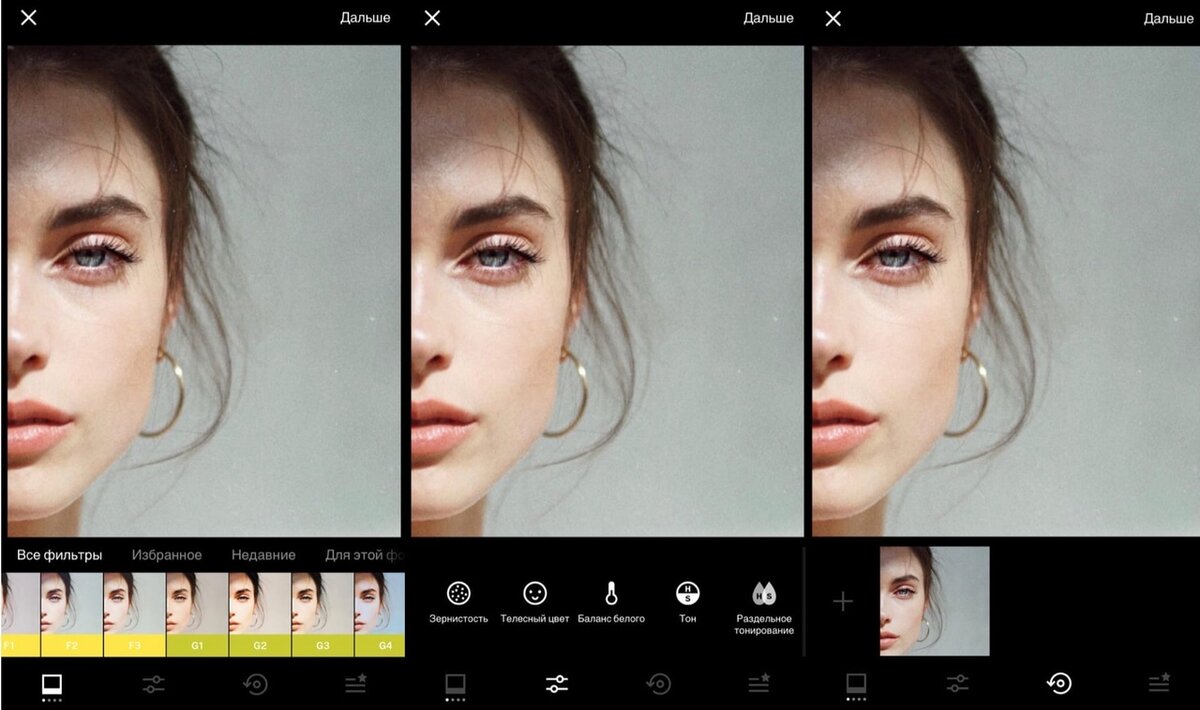This screenshot has height=710, width=1200.
Task: Apply the F2 filter preset
Action: tap(72, 614)
